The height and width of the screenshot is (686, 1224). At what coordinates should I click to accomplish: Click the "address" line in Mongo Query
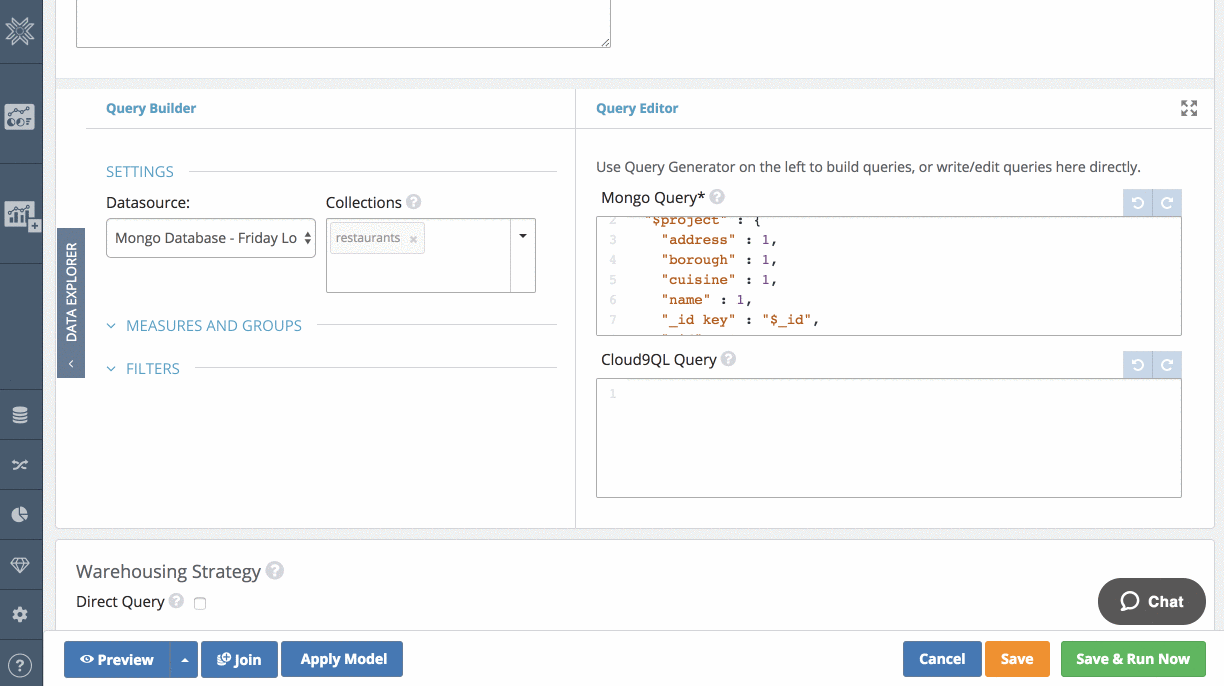pyautogui.click(x=718, y=240)
